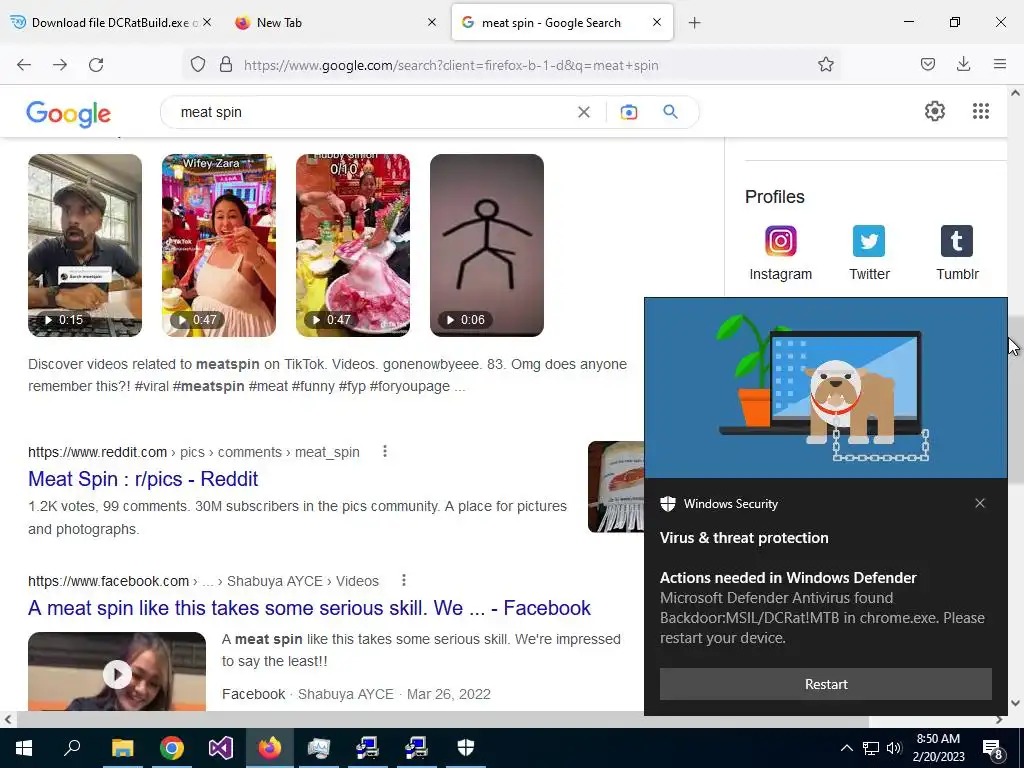Close the DCRatBuild.exe download tab

[207, 22]
